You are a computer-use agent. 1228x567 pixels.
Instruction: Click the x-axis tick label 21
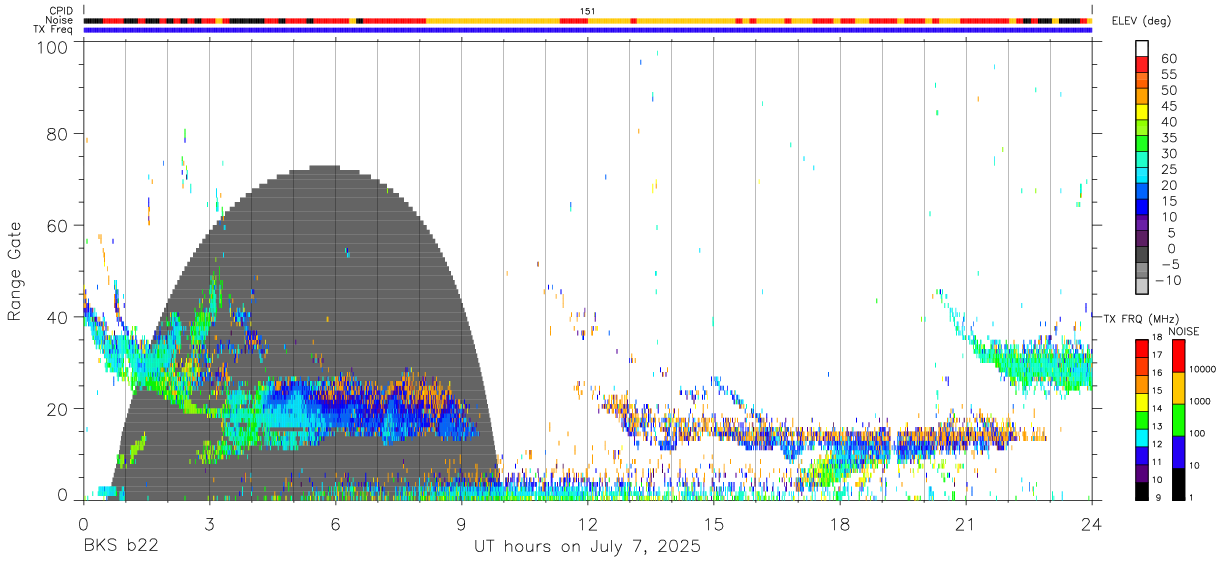click(x=966, y=523)
